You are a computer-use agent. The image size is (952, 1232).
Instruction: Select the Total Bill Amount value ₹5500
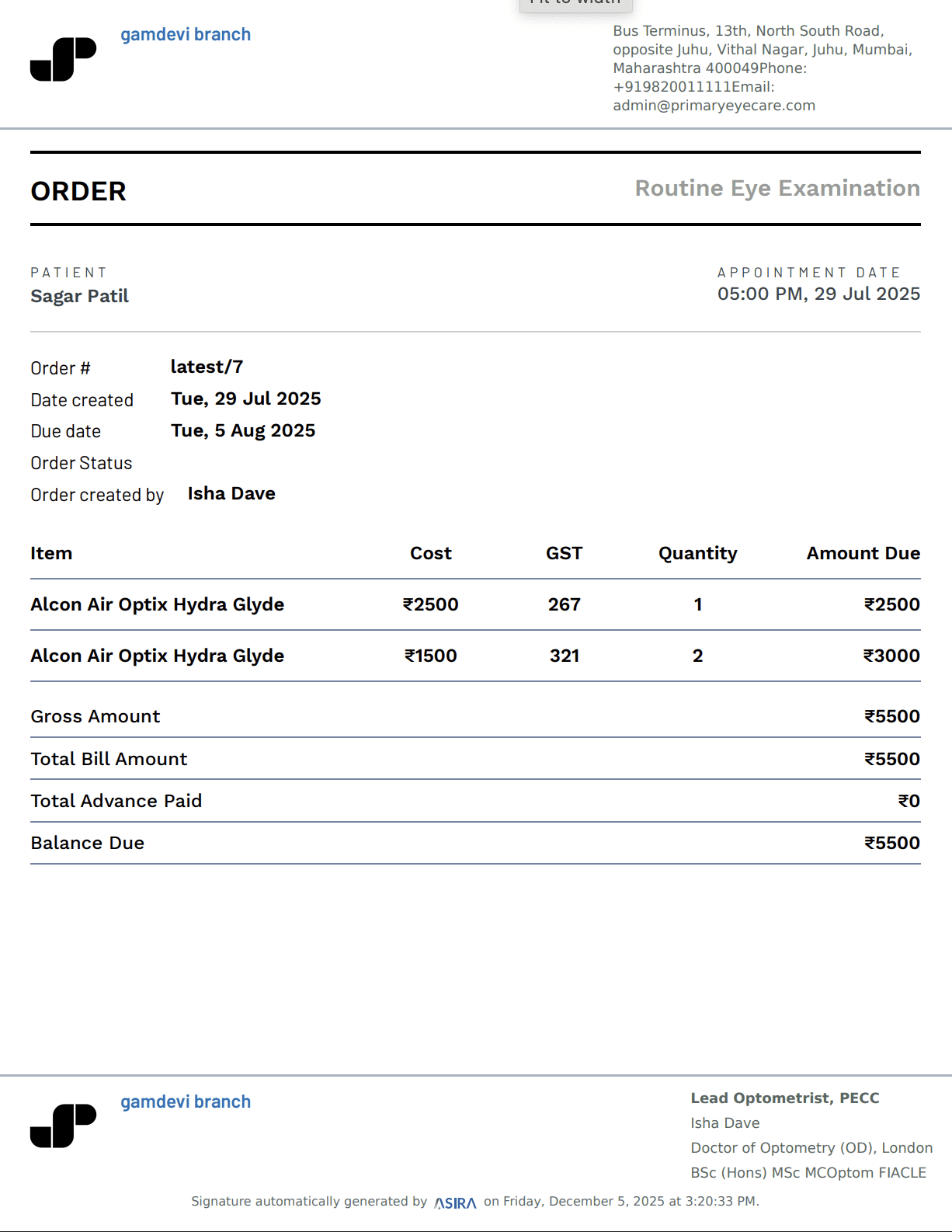point(892,759)
